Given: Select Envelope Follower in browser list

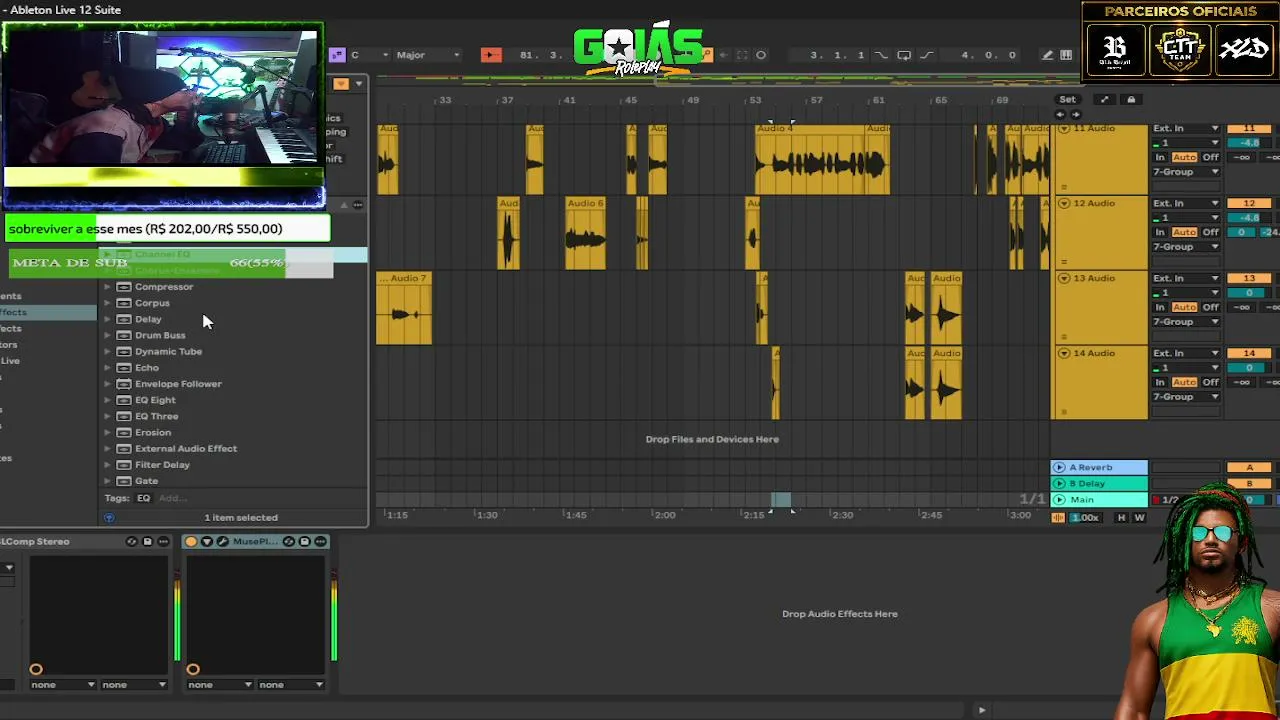Looking at the screenshot, I should (x=178, y=384).
